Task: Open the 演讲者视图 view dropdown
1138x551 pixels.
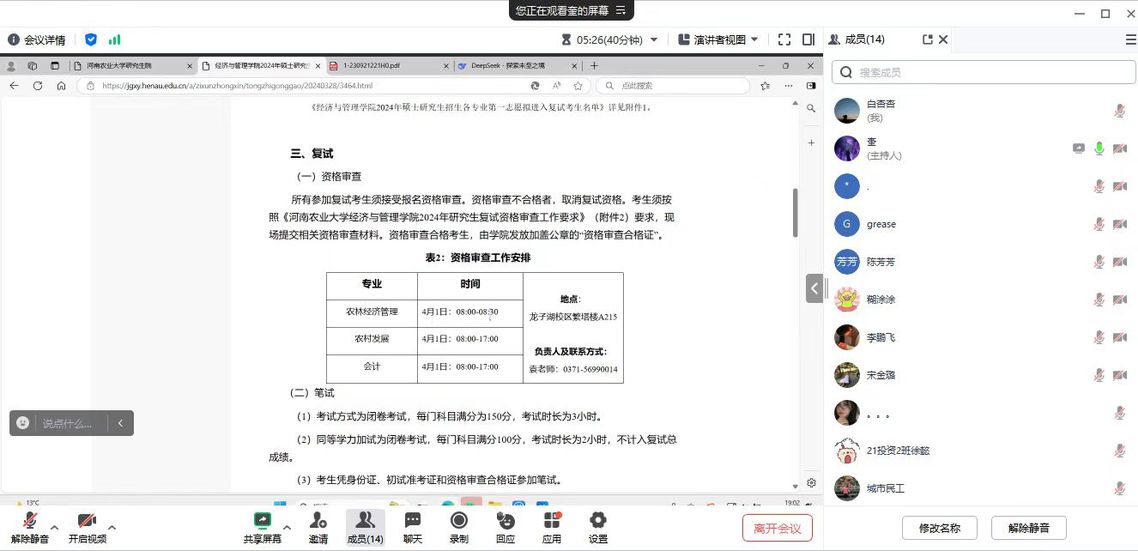Action: pos(718,40)
